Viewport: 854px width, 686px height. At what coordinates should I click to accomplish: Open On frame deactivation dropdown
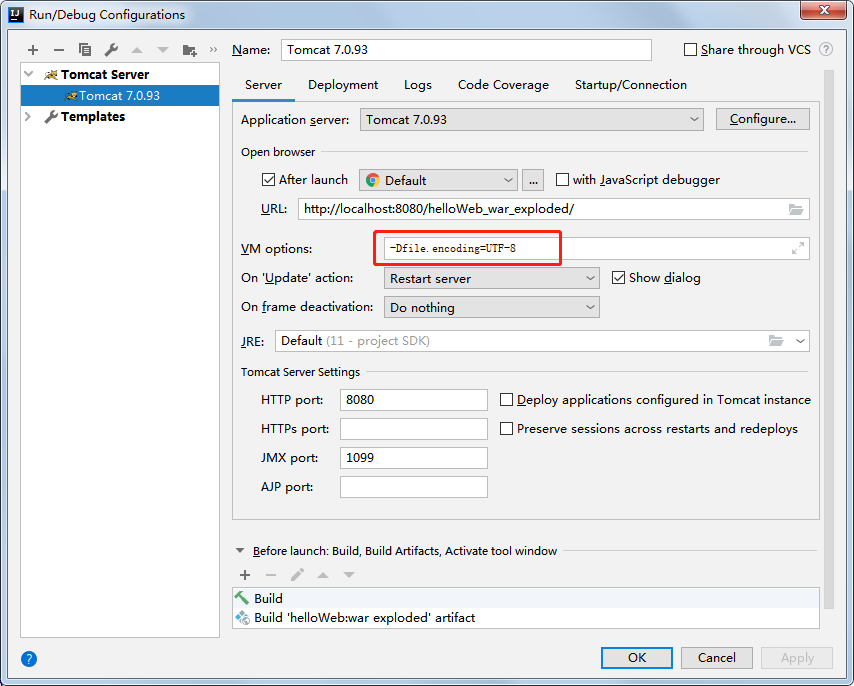[492, 307]
